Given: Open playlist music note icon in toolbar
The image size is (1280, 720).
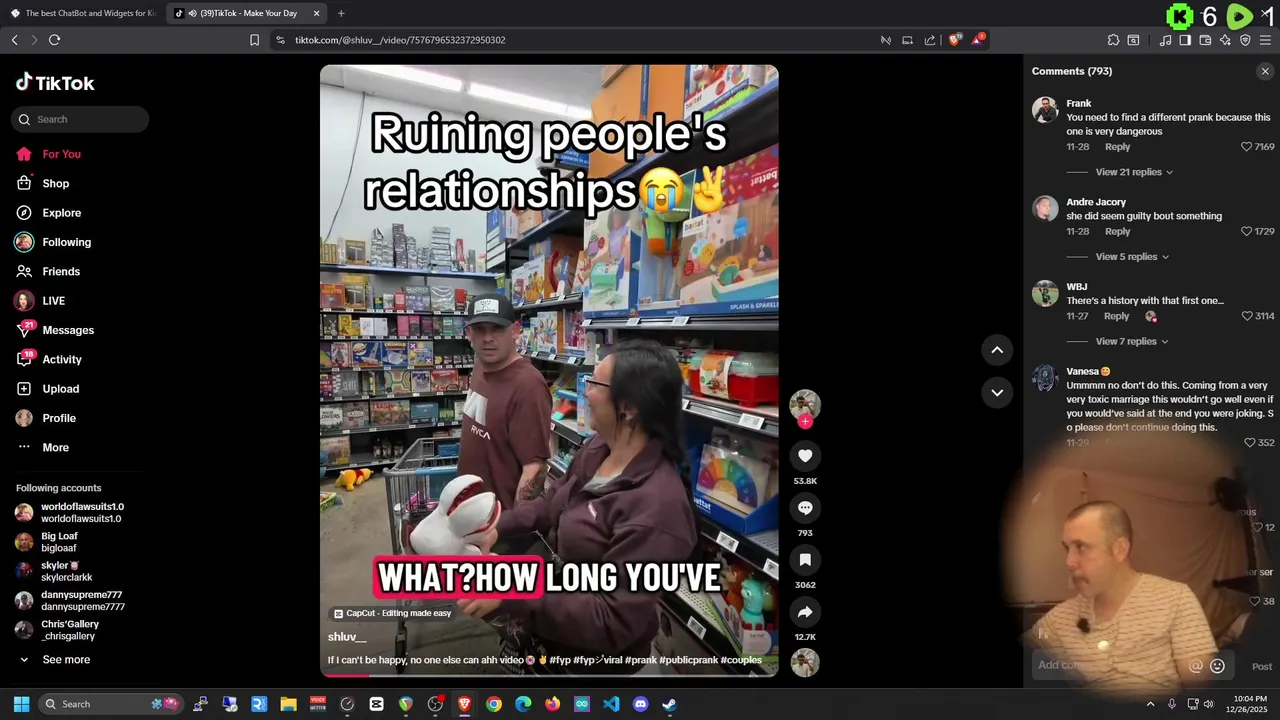Looking at the screenshot, I should pos(1165,40).
